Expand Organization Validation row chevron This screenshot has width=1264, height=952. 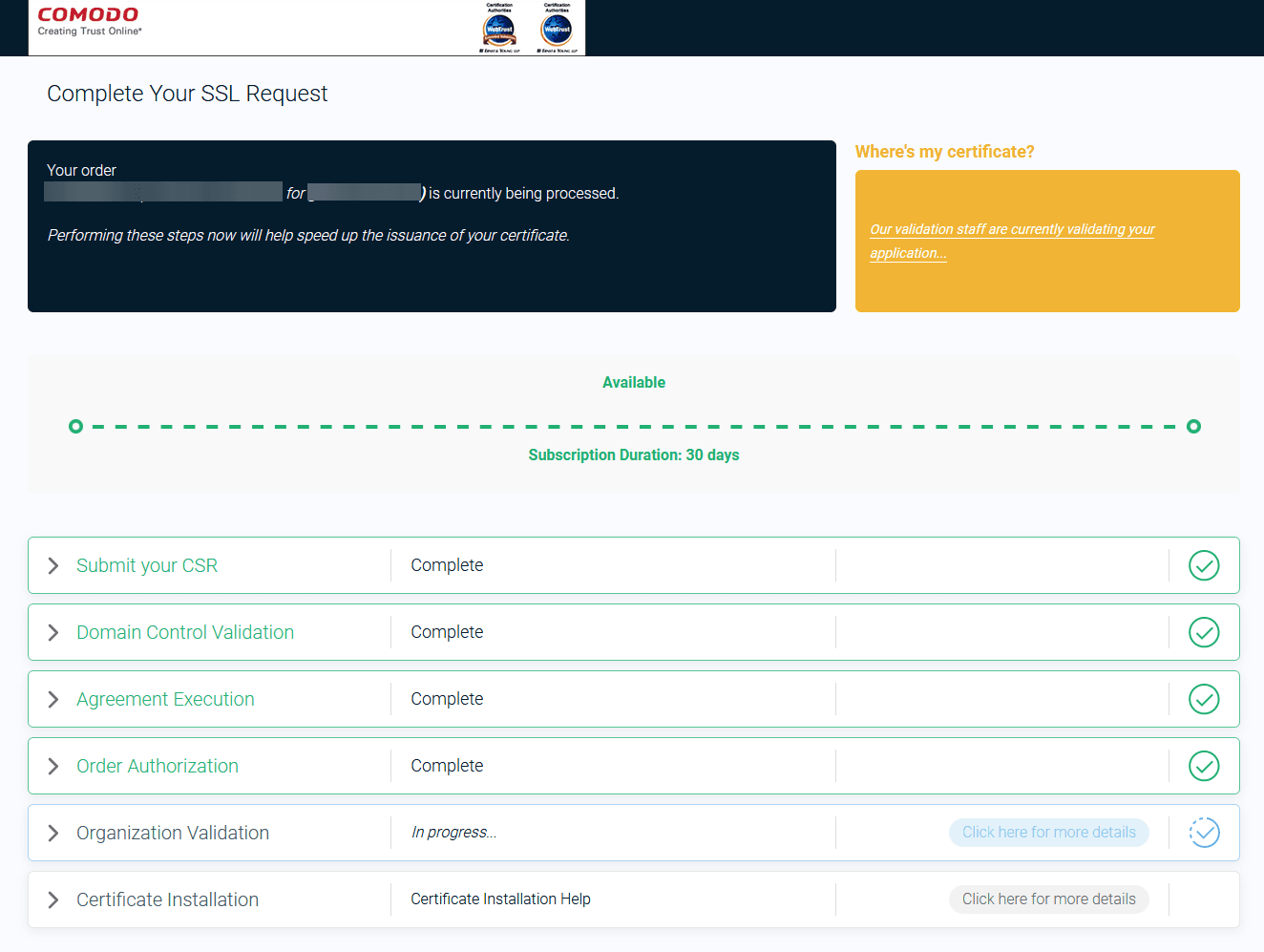(53, 833)
